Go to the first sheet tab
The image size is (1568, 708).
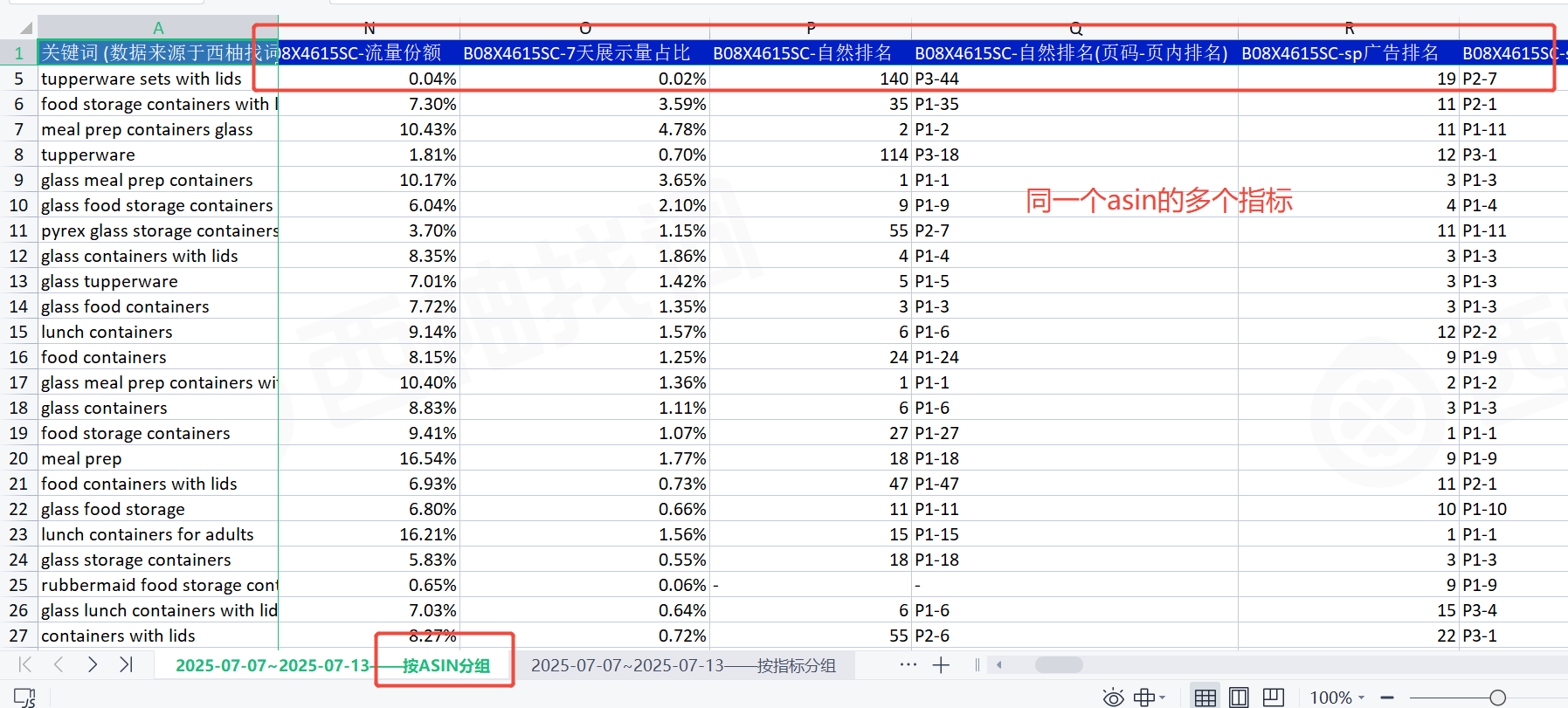(25, 665)
